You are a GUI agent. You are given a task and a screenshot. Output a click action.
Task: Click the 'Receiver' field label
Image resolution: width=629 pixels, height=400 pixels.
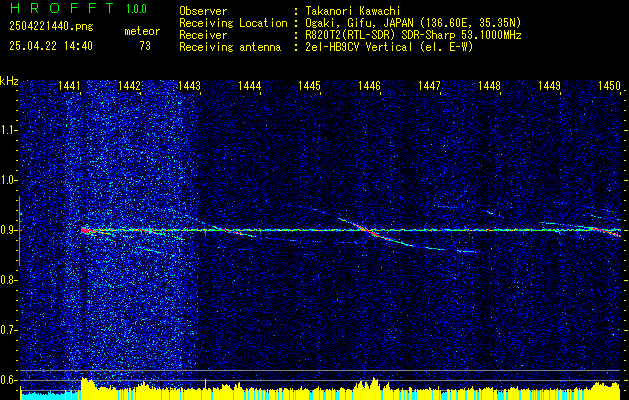click(x=203, y=35)
